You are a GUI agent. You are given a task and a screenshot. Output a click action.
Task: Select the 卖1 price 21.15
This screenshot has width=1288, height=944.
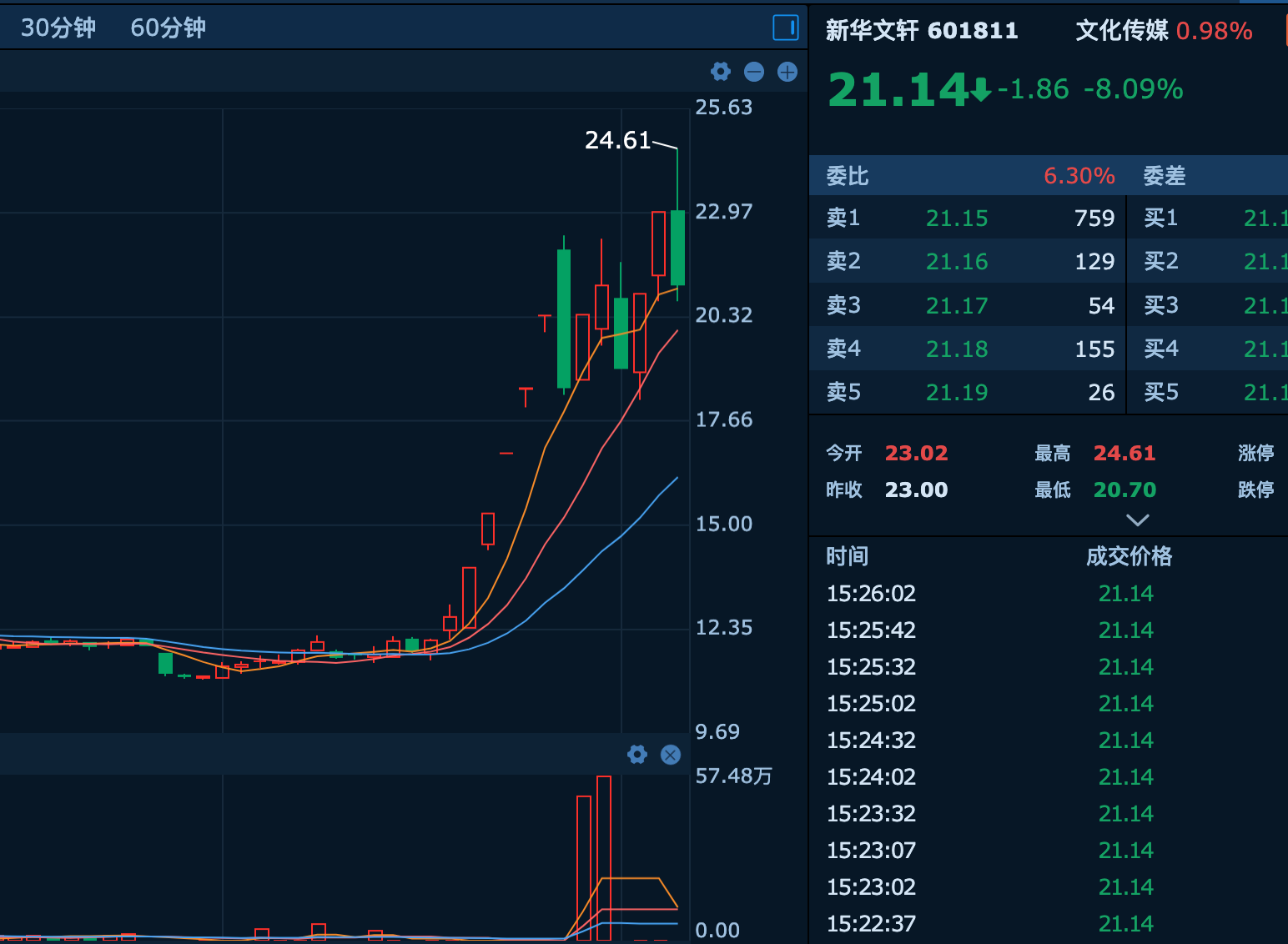point(957,218)
